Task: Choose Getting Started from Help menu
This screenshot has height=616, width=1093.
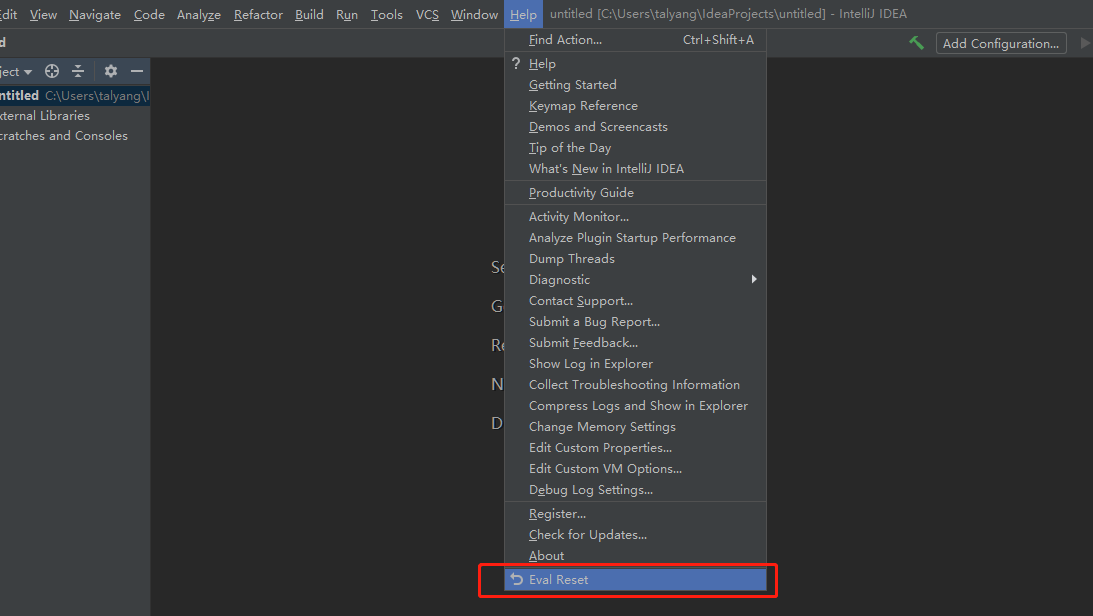Action: point(635,84)
